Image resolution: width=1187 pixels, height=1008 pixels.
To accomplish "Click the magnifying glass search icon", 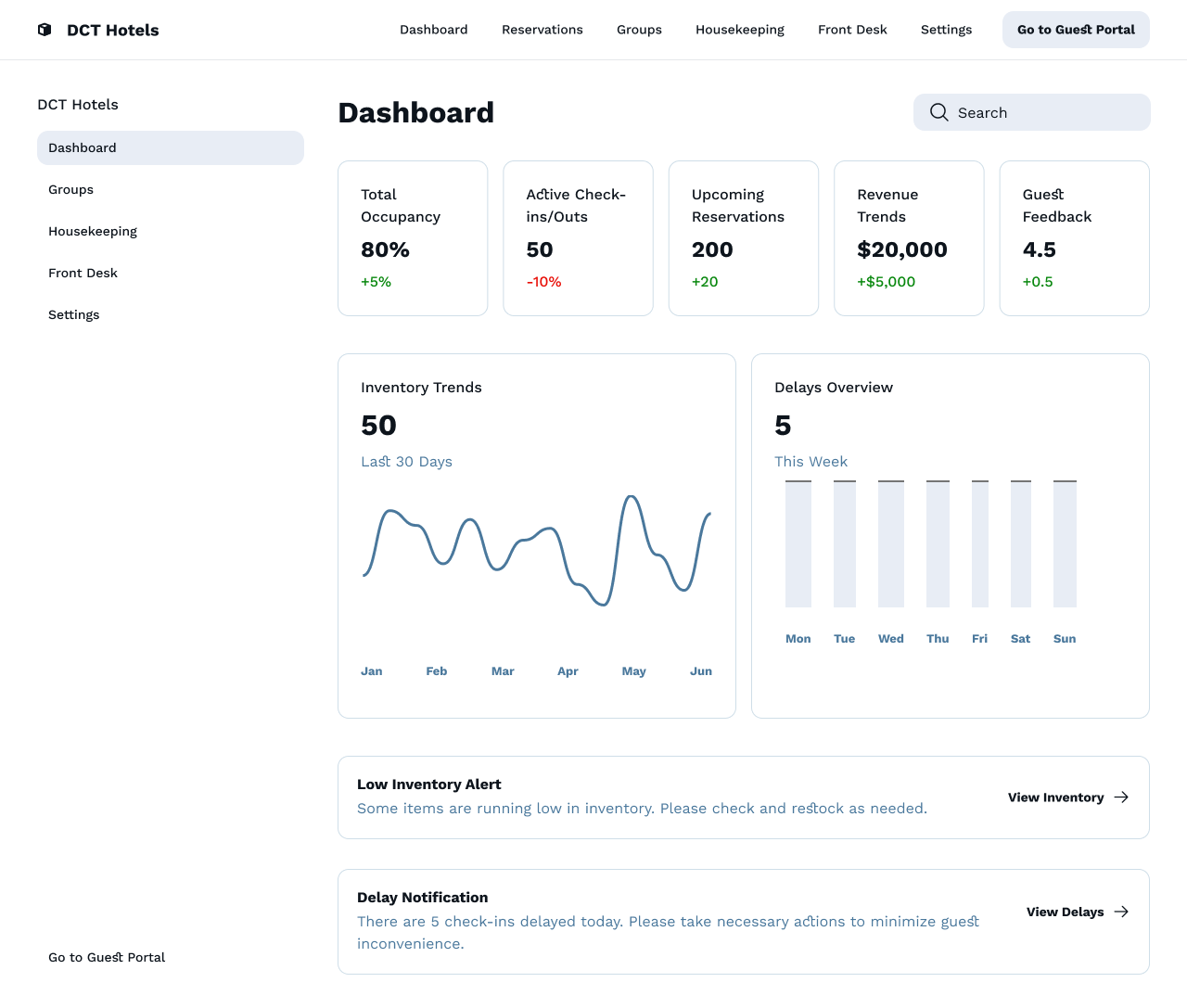I will pos(938,112).
